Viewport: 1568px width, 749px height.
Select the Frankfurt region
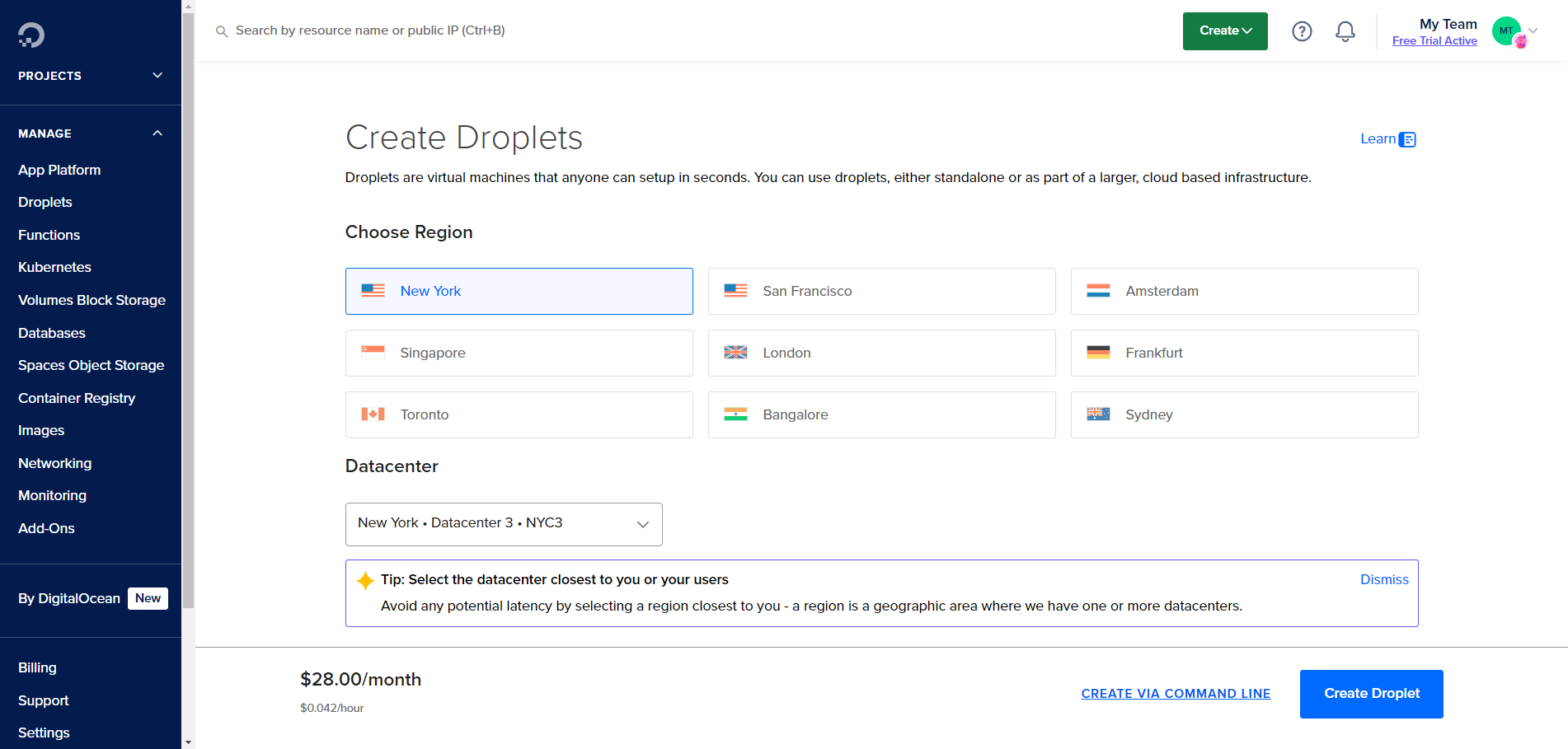(x=1245, y=353)
